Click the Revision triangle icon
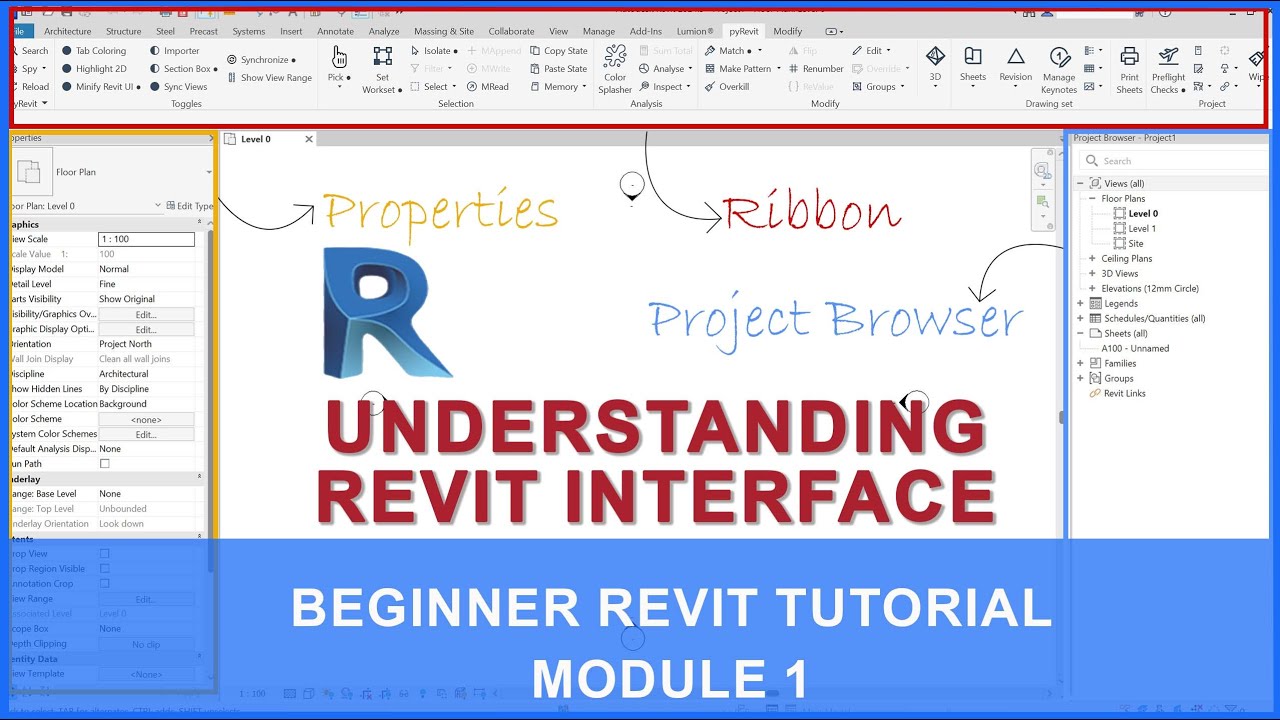1280x720 pixels. click(1015, 56)
